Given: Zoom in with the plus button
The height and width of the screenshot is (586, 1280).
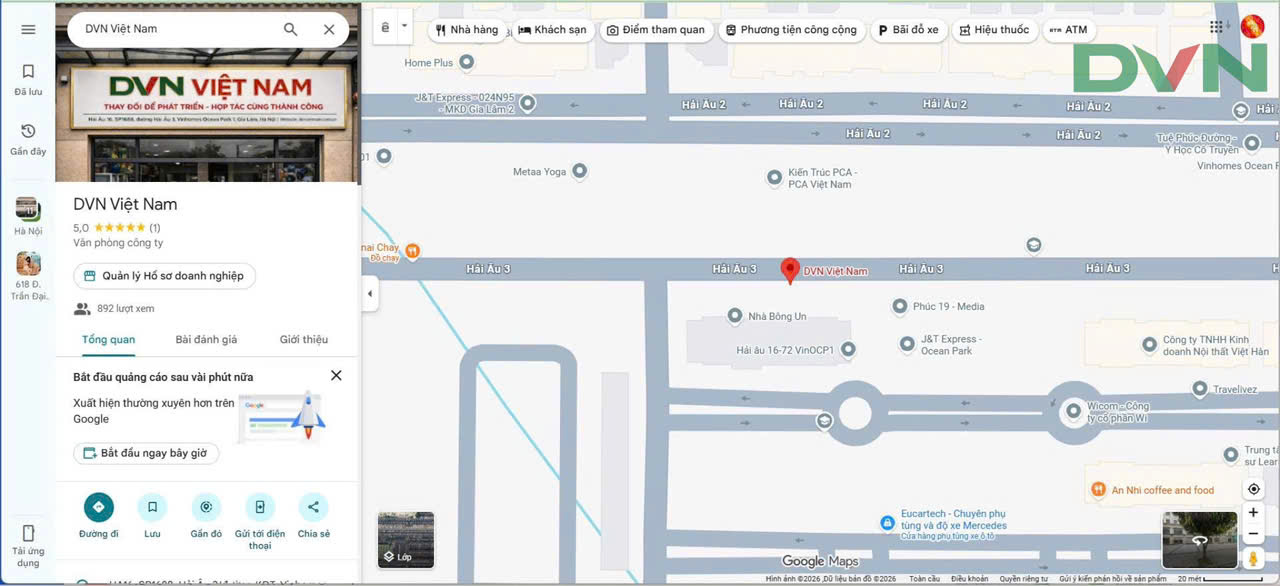Looking at the screenshot, I should [x=1253, y=513].
